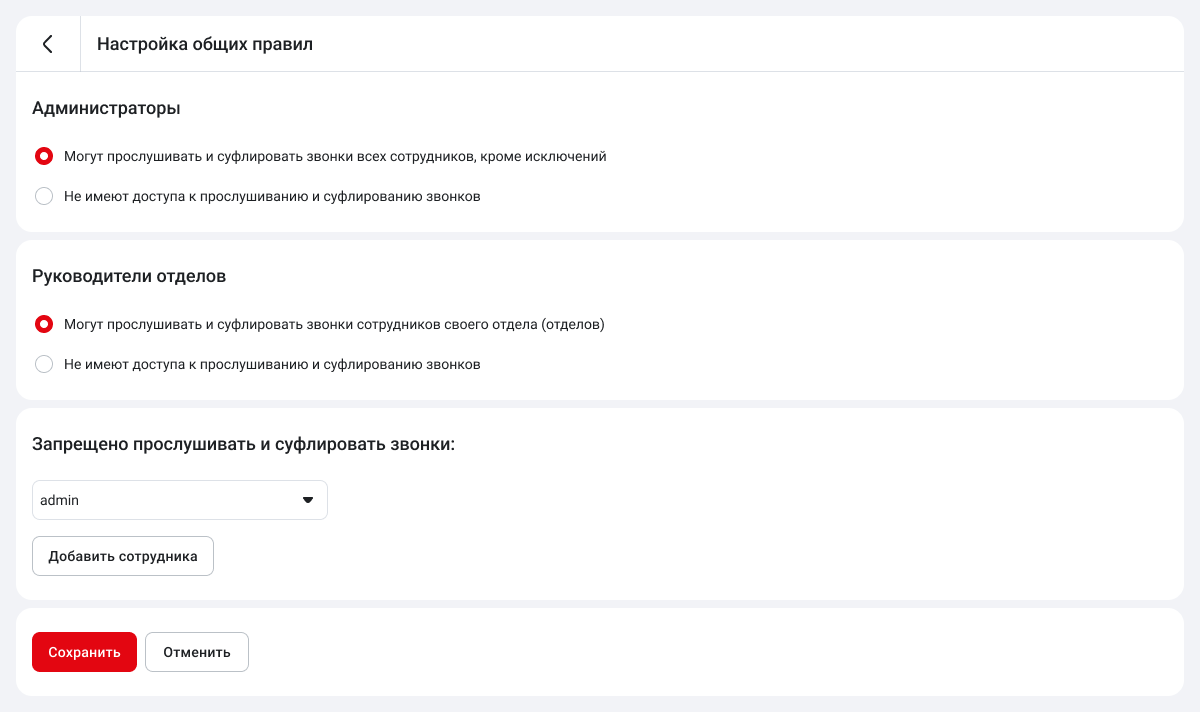Screen dimensions: 1200x712
Task: Click the 'Руководители отделов' section heading
Action: (129, 276)
